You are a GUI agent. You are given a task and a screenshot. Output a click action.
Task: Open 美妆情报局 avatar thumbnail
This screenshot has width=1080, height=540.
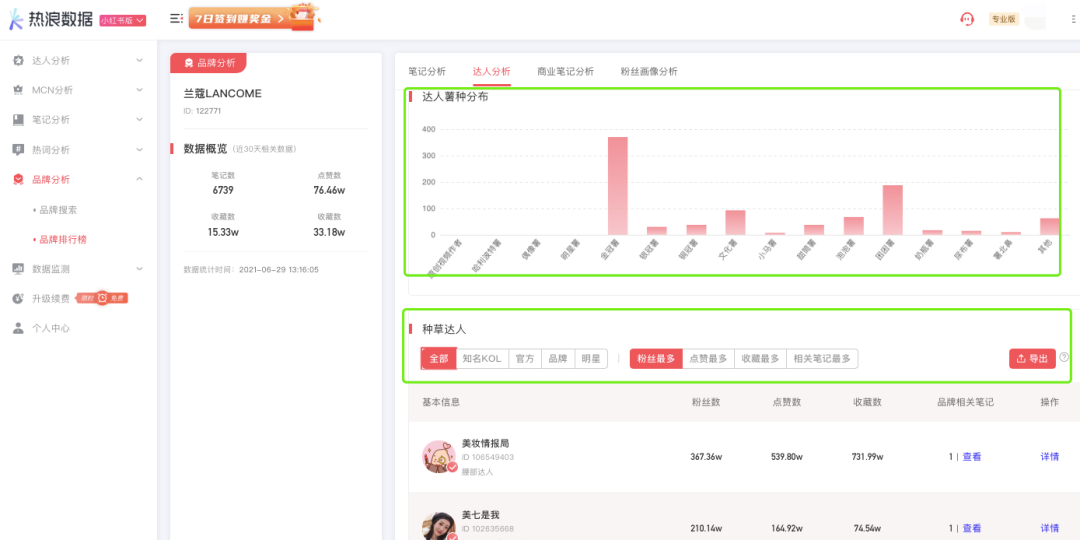pyautogui.click(x=439, y=457)
